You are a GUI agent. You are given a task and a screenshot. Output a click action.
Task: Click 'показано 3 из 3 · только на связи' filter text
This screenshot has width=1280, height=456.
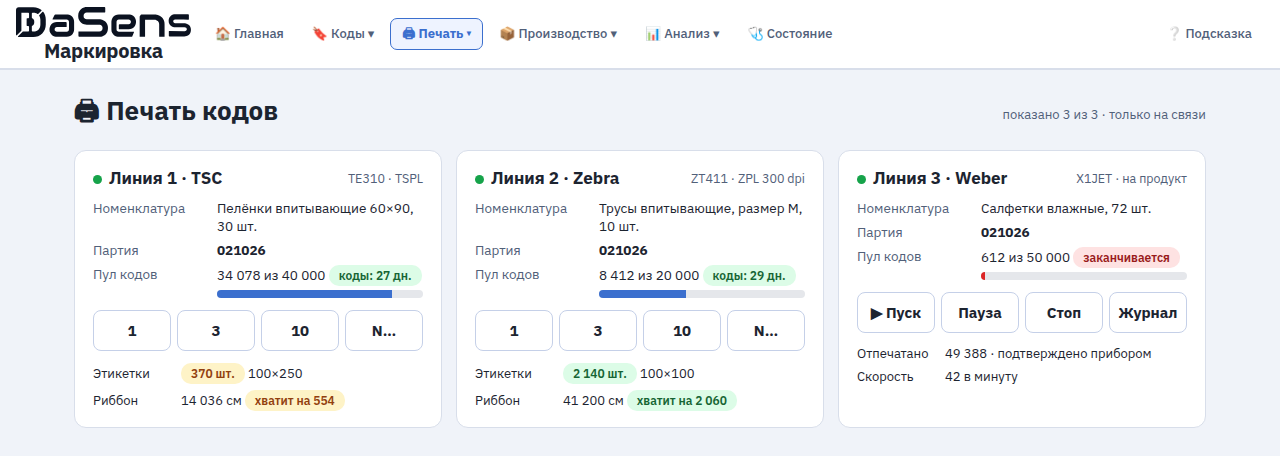point(1104,115)
